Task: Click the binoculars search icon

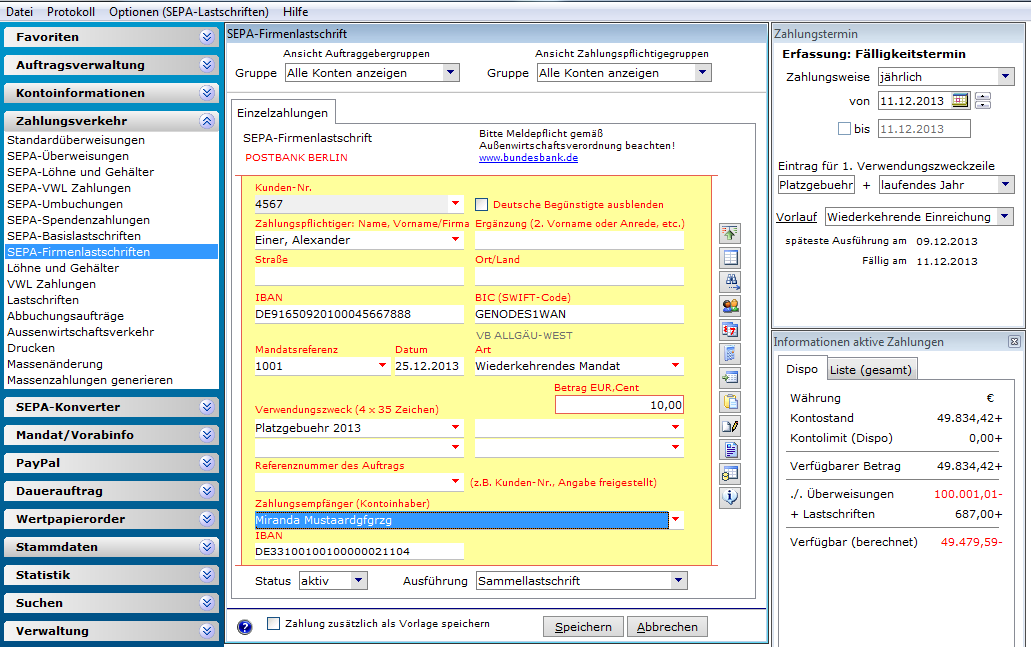Action: [x=730, y=281]
